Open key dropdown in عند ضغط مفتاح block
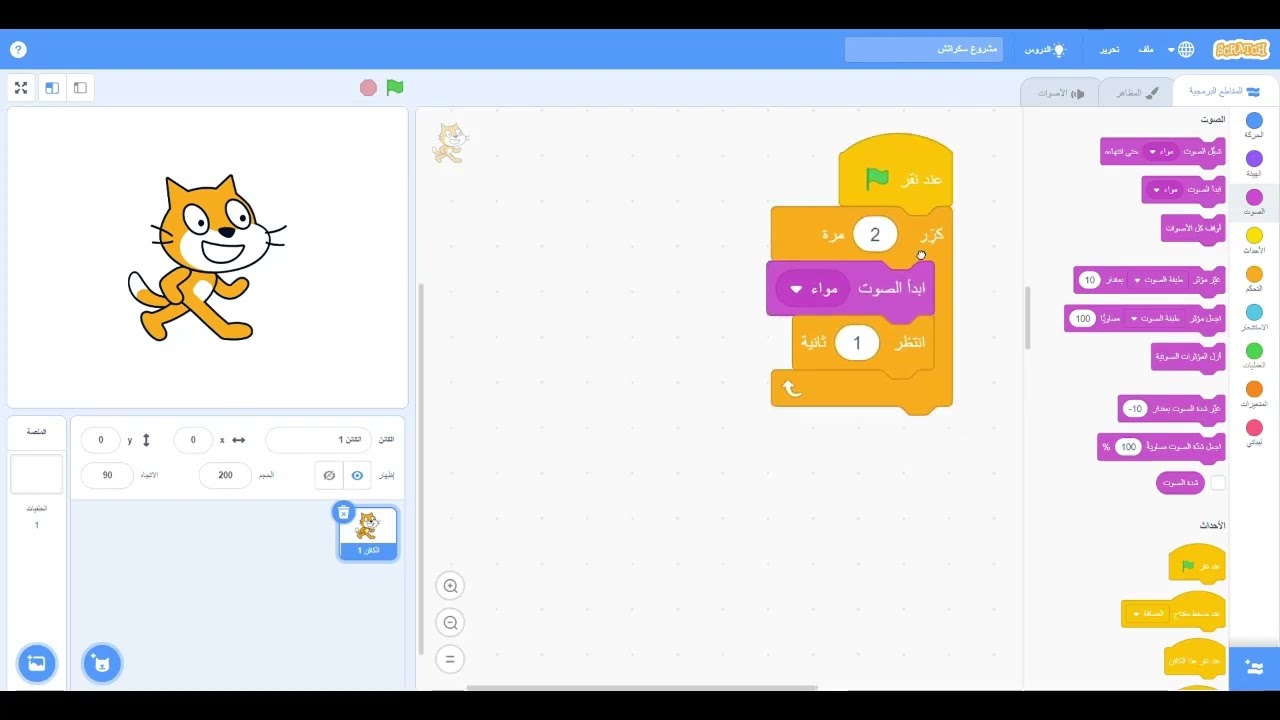This screenshot has height=720, width=1280. pyautogui.click(x=1146, y=613)
